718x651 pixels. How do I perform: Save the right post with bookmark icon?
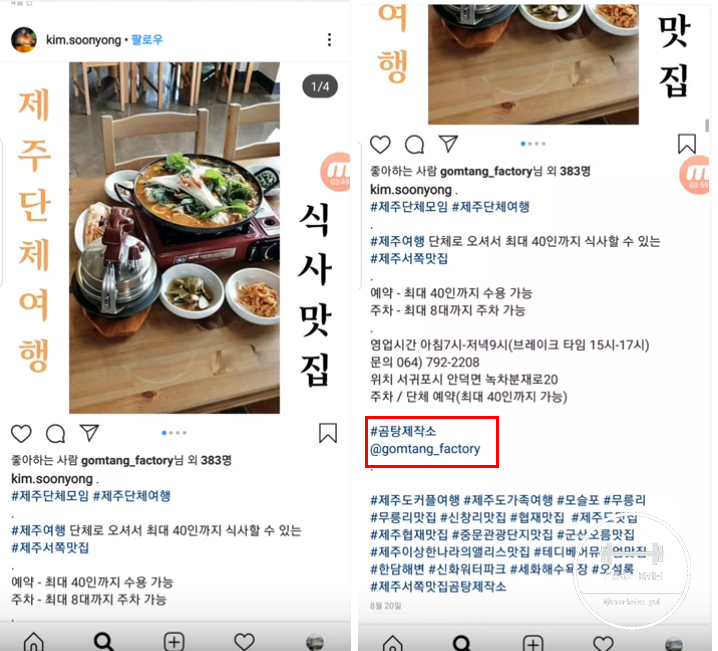[x=687, y=144]
